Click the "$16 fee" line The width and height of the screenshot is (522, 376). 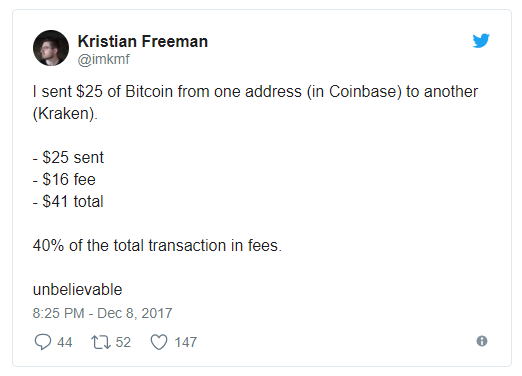[64, 179]
